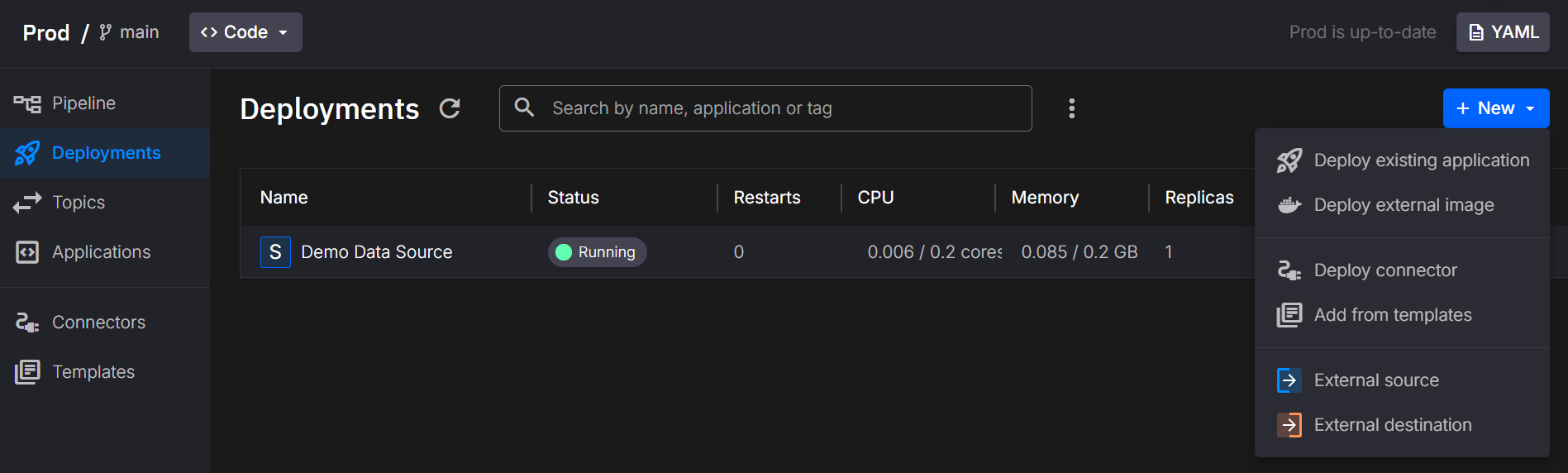
Task: Click the Applications code icon
Action: click(27, 252)
